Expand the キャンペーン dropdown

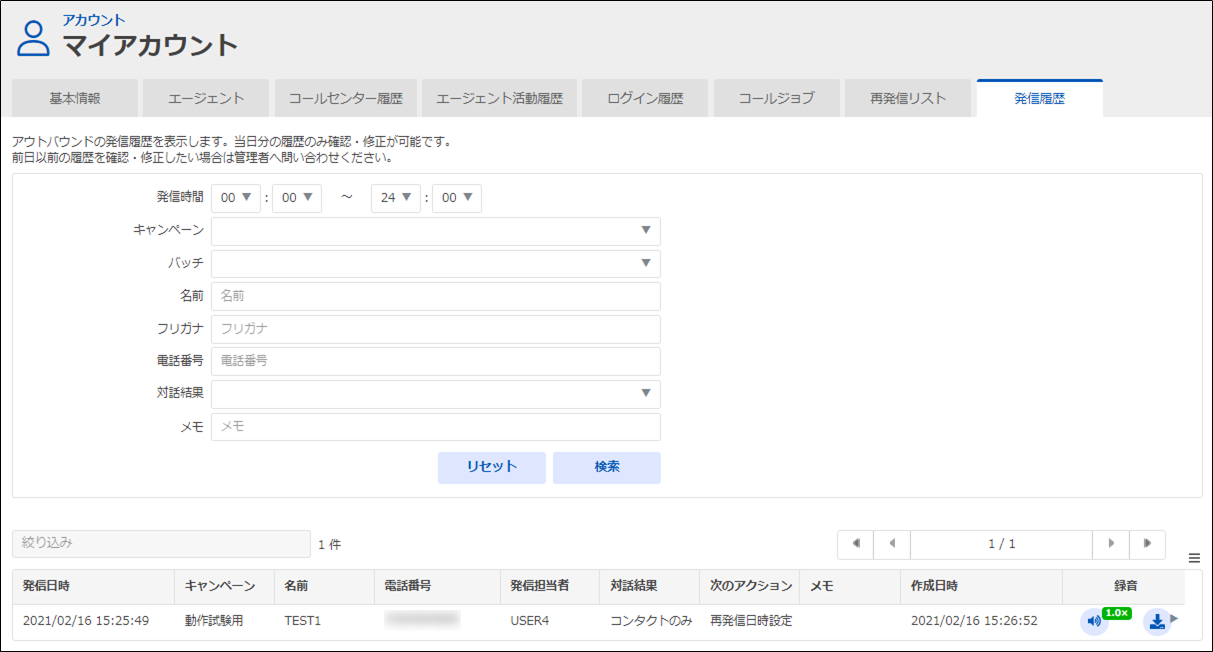pyautogui.click(x=436, y=231)
